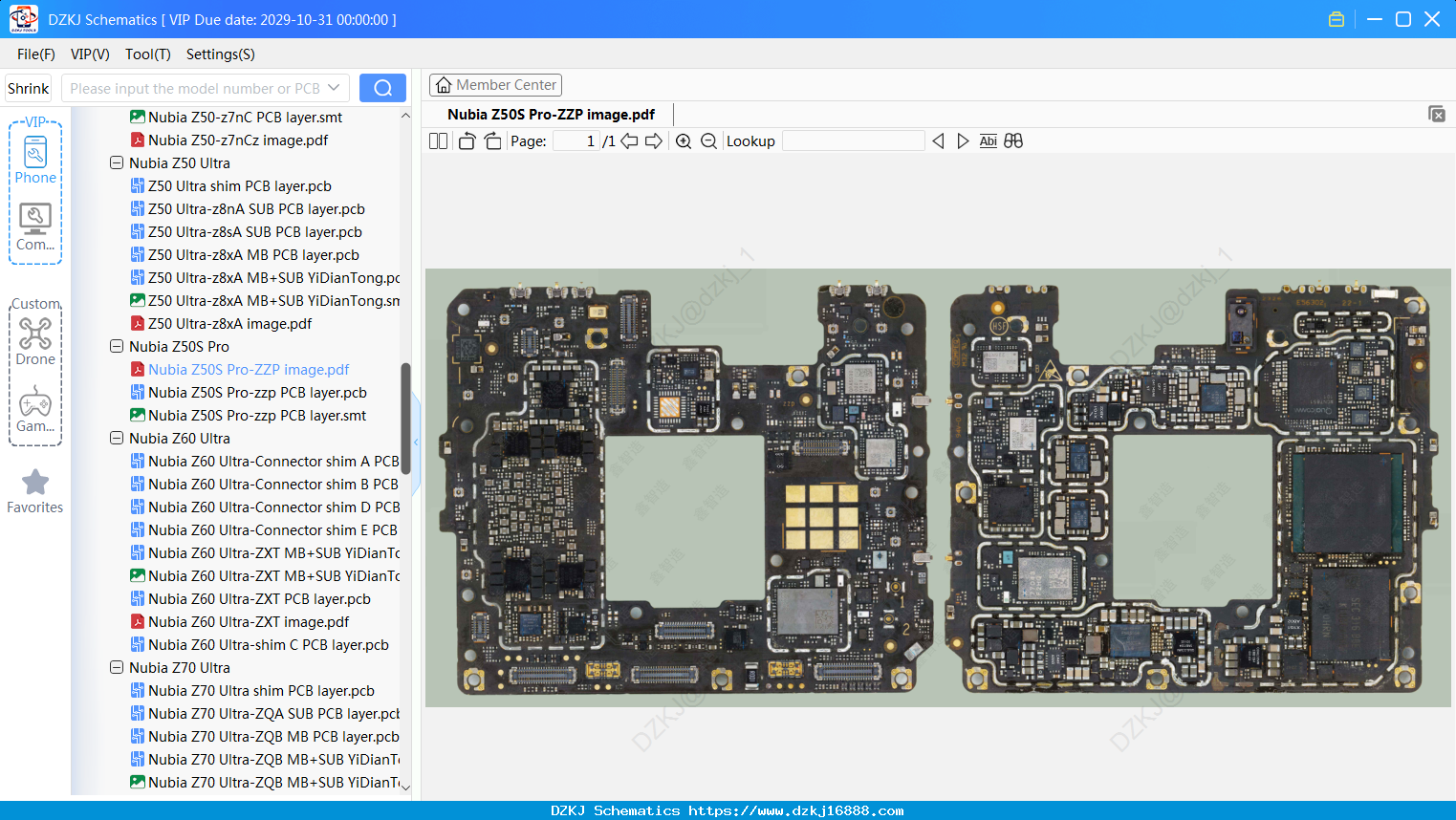The image size is (1456, 820).
Task: Collapse the Nubia Z70 Ultra folder
Action: click(117, 667)
